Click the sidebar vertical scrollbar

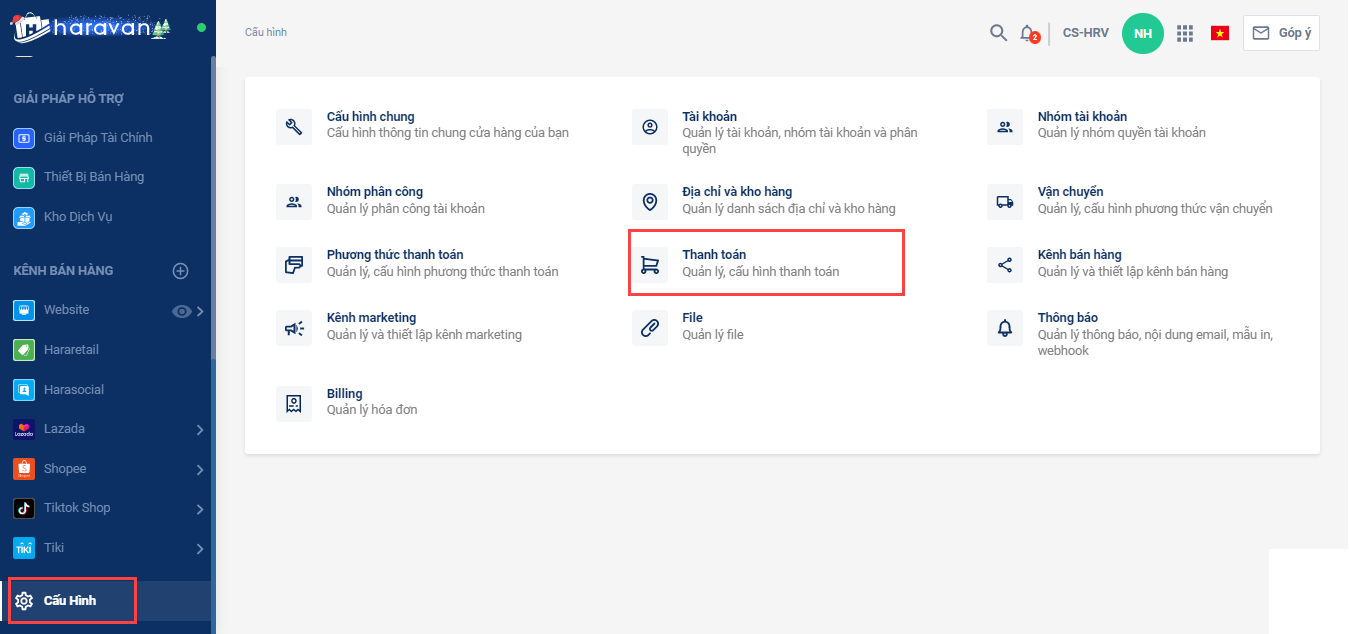click(x=212, y=200)
